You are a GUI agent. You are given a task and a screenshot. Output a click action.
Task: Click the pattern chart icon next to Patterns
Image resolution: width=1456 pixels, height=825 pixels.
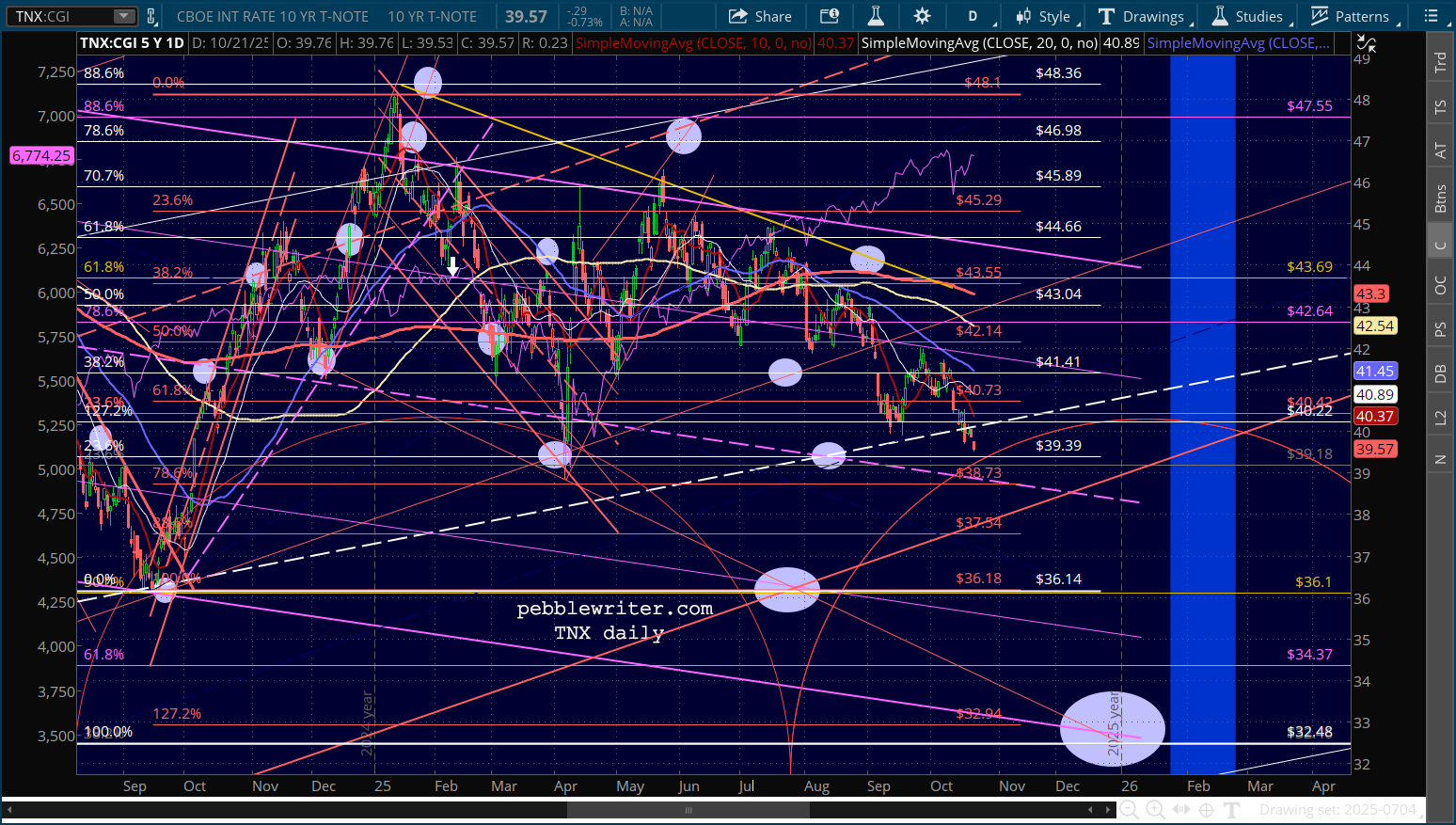click(x=1320, y=16)
